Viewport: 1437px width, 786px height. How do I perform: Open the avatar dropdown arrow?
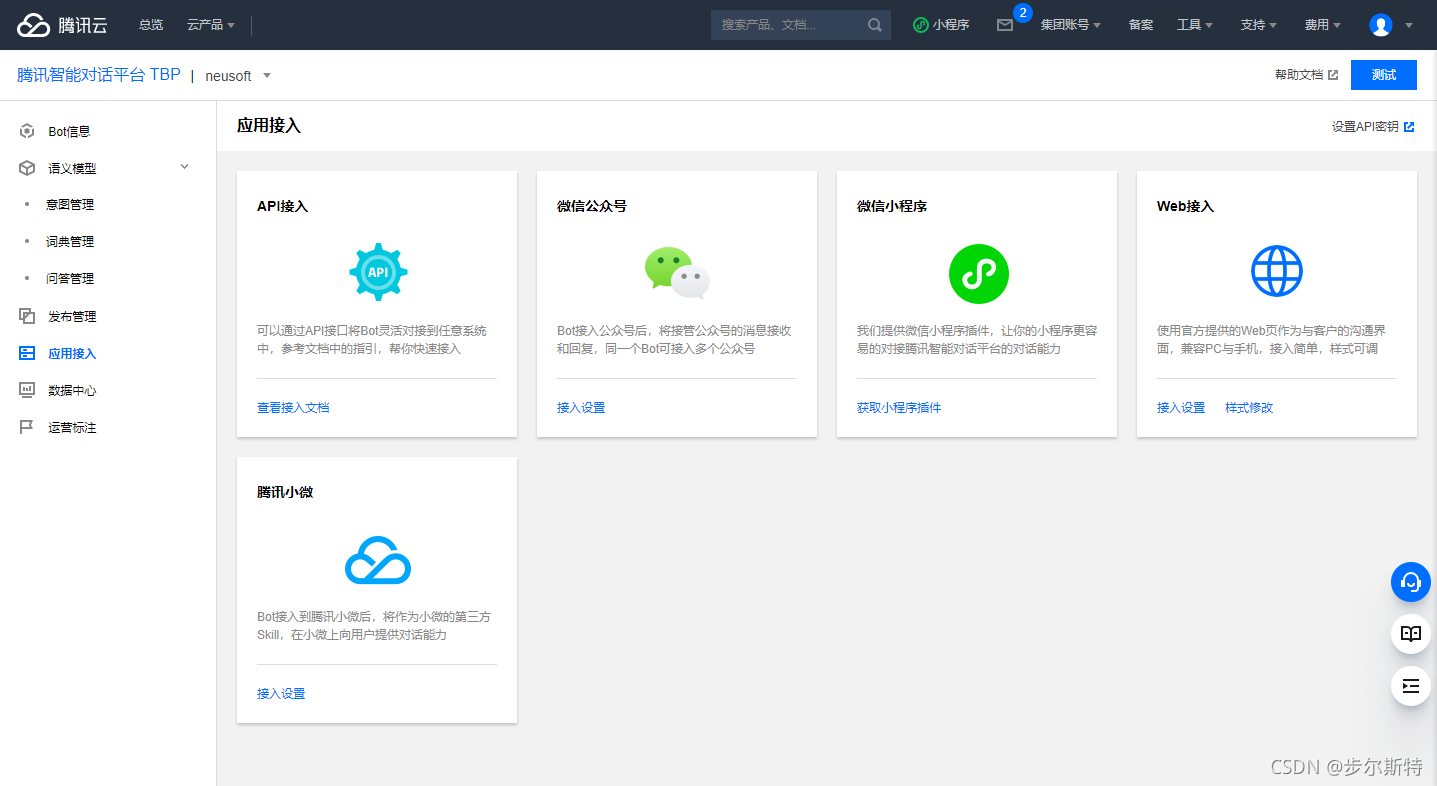[x=1409, y=25]
